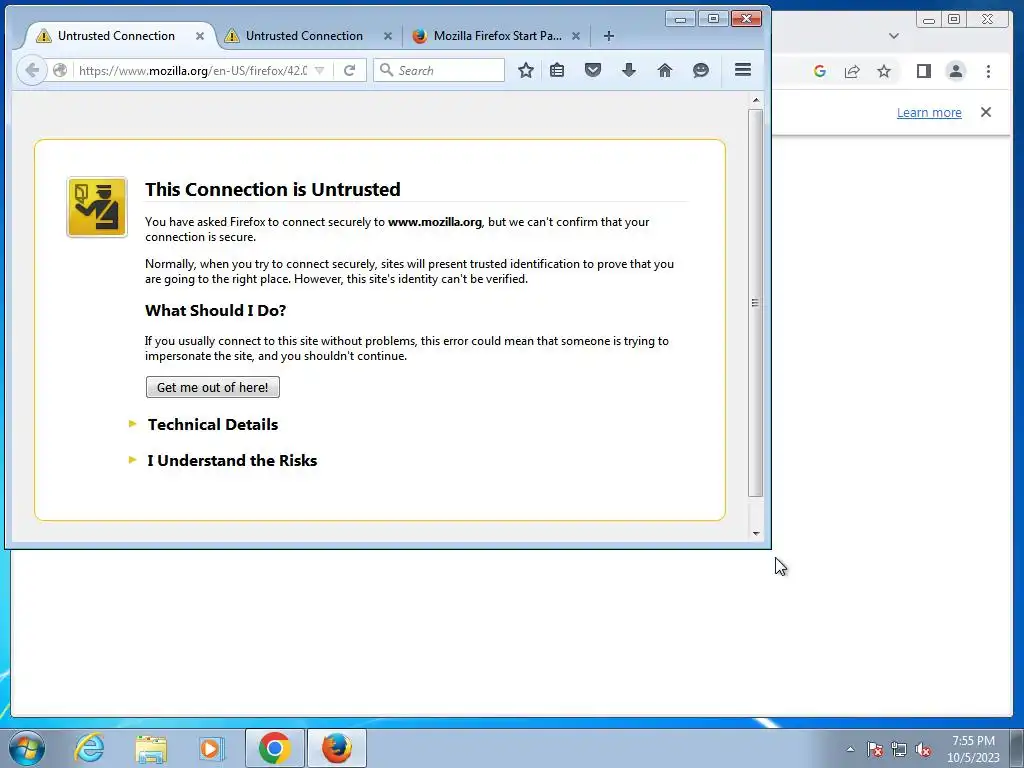
Task: Switch to Chrome via taskbar icon
Action: pyautogui.click(x=275, y=748)
